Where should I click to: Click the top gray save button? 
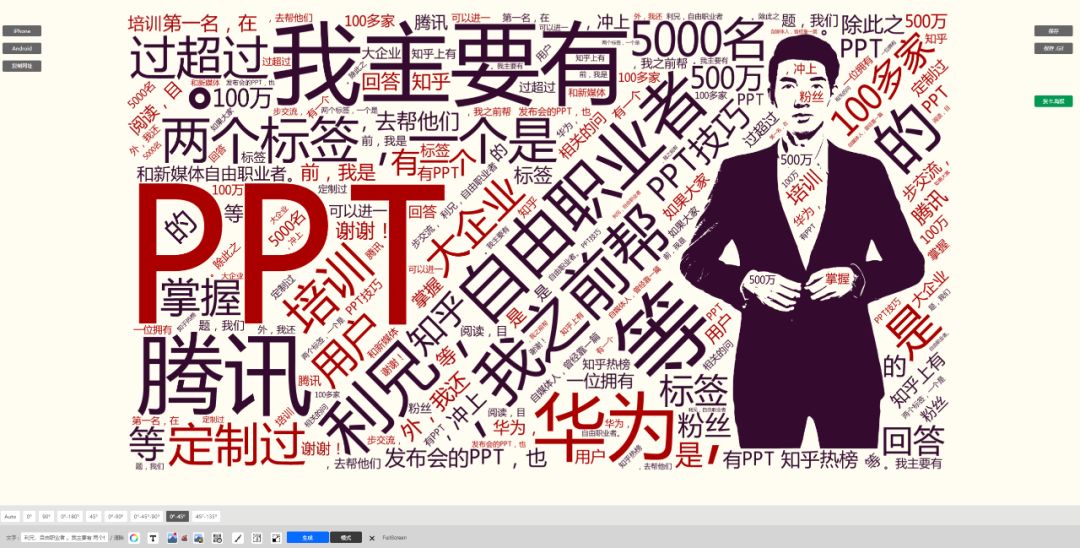(x=1053, y=31)
